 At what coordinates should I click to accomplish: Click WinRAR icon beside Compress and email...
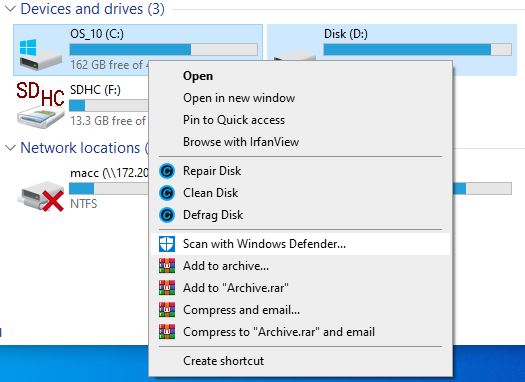167,310
